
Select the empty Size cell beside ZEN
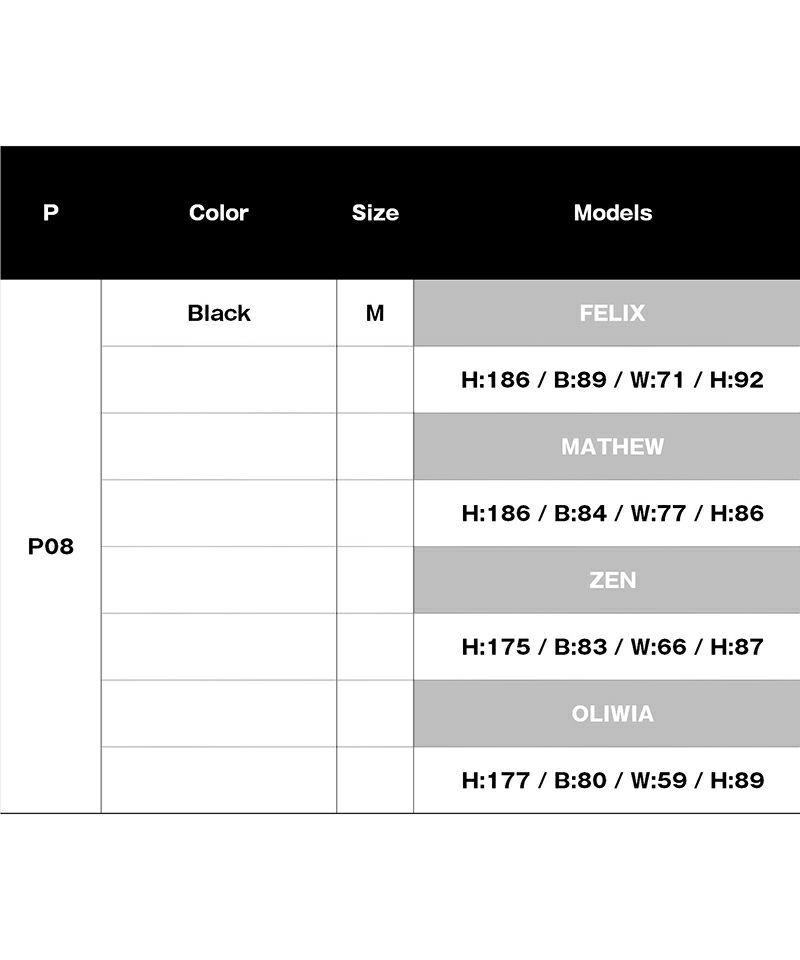pyautogui.click(x=375, y=580)
